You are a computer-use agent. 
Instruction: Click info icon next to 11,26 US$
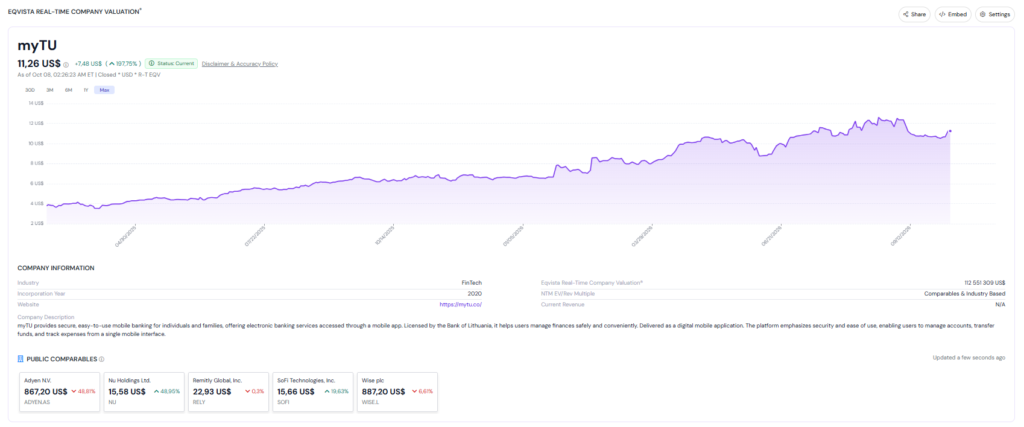[x=66, y=65]
